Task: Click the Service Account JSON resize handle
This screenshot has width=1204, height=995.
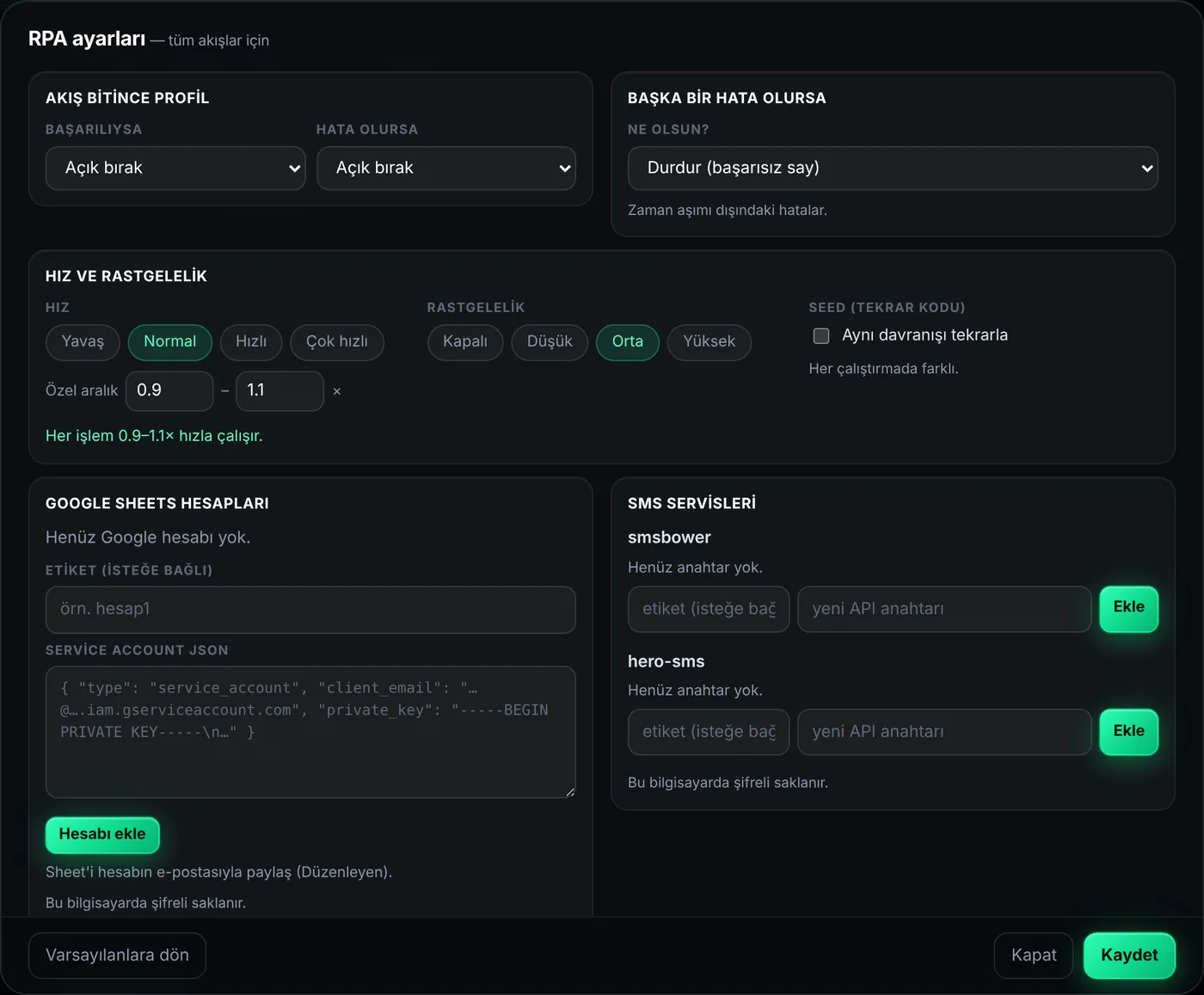Action: [x=569, y=791]
